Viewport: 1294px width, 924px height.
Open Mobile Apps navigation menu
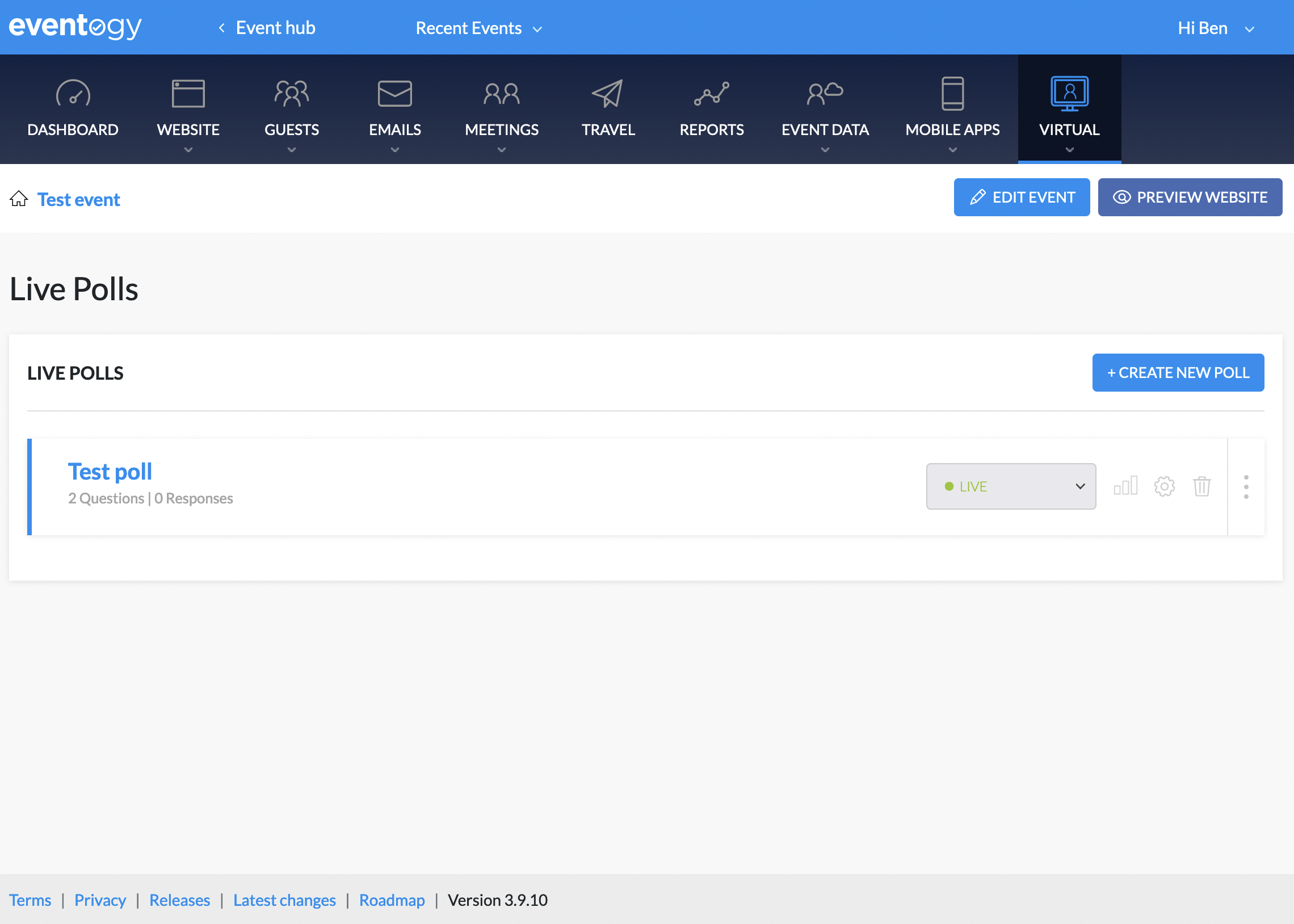coord(952,109)
